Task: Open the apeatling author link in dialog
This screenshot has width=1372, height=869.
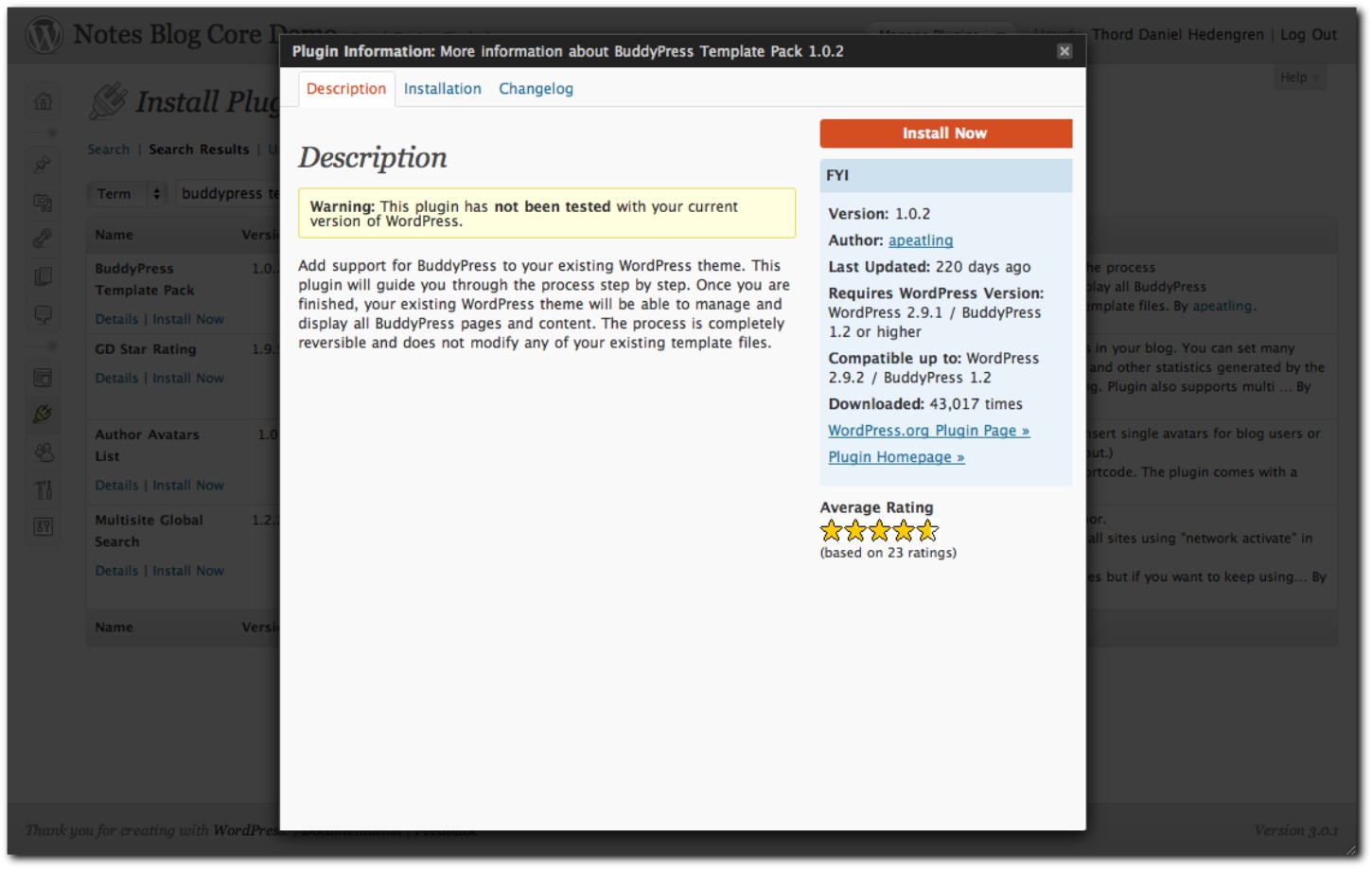Action: click(920, 240)
